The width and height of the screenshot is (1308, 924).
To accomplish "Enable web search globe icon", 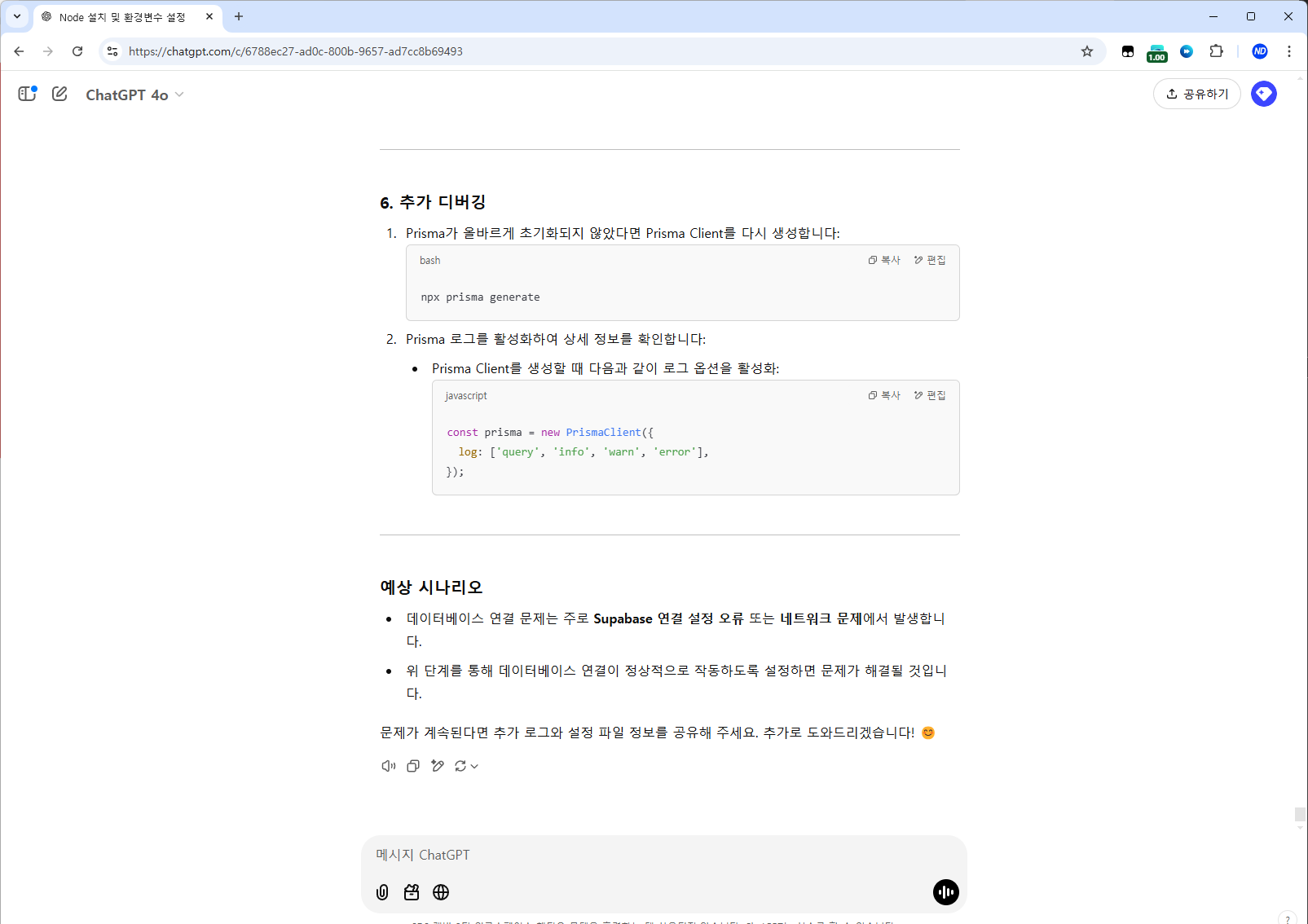I will [441, 892].
